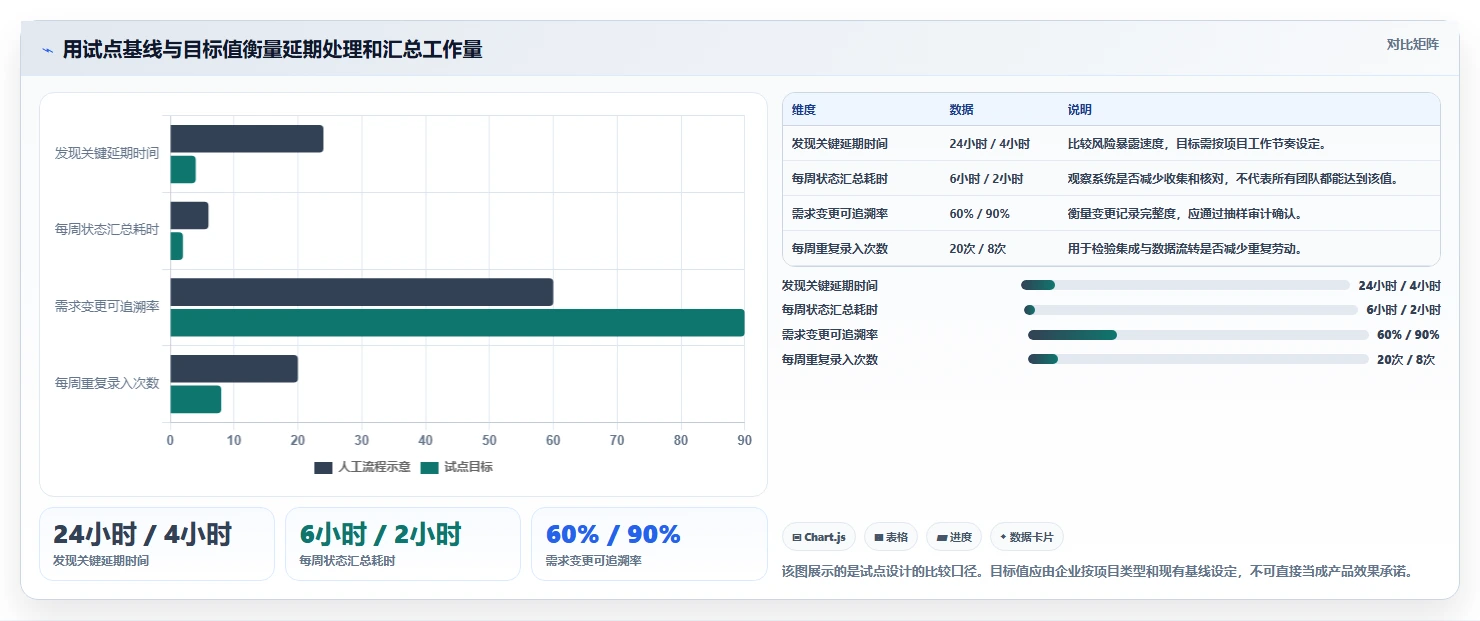Click the 每周重复录入次数 label on the chart axis
The height and width of the screenshot is (621, 1480).
107,384
